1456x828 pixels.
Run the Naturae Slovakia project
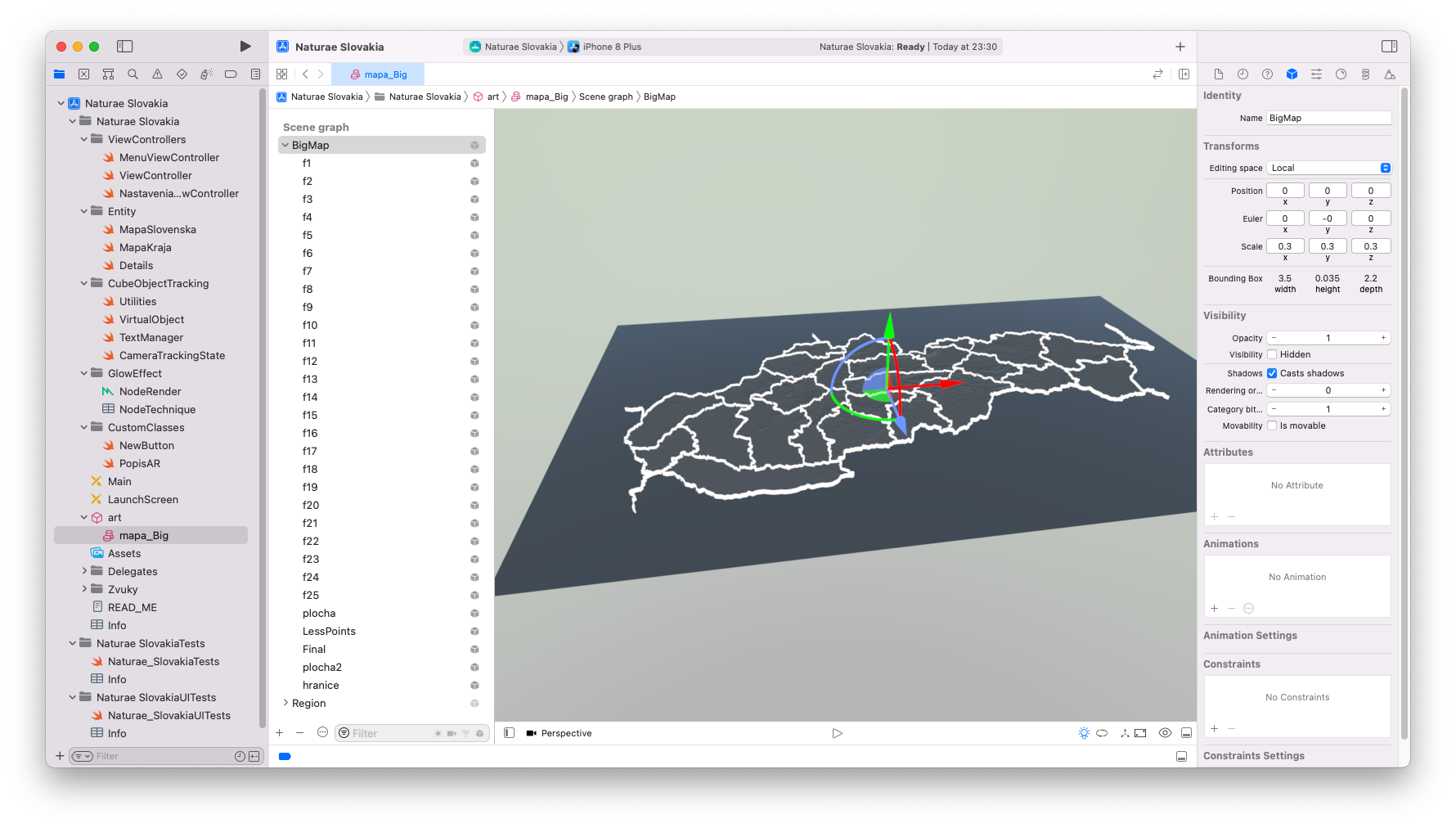[245, 47]
